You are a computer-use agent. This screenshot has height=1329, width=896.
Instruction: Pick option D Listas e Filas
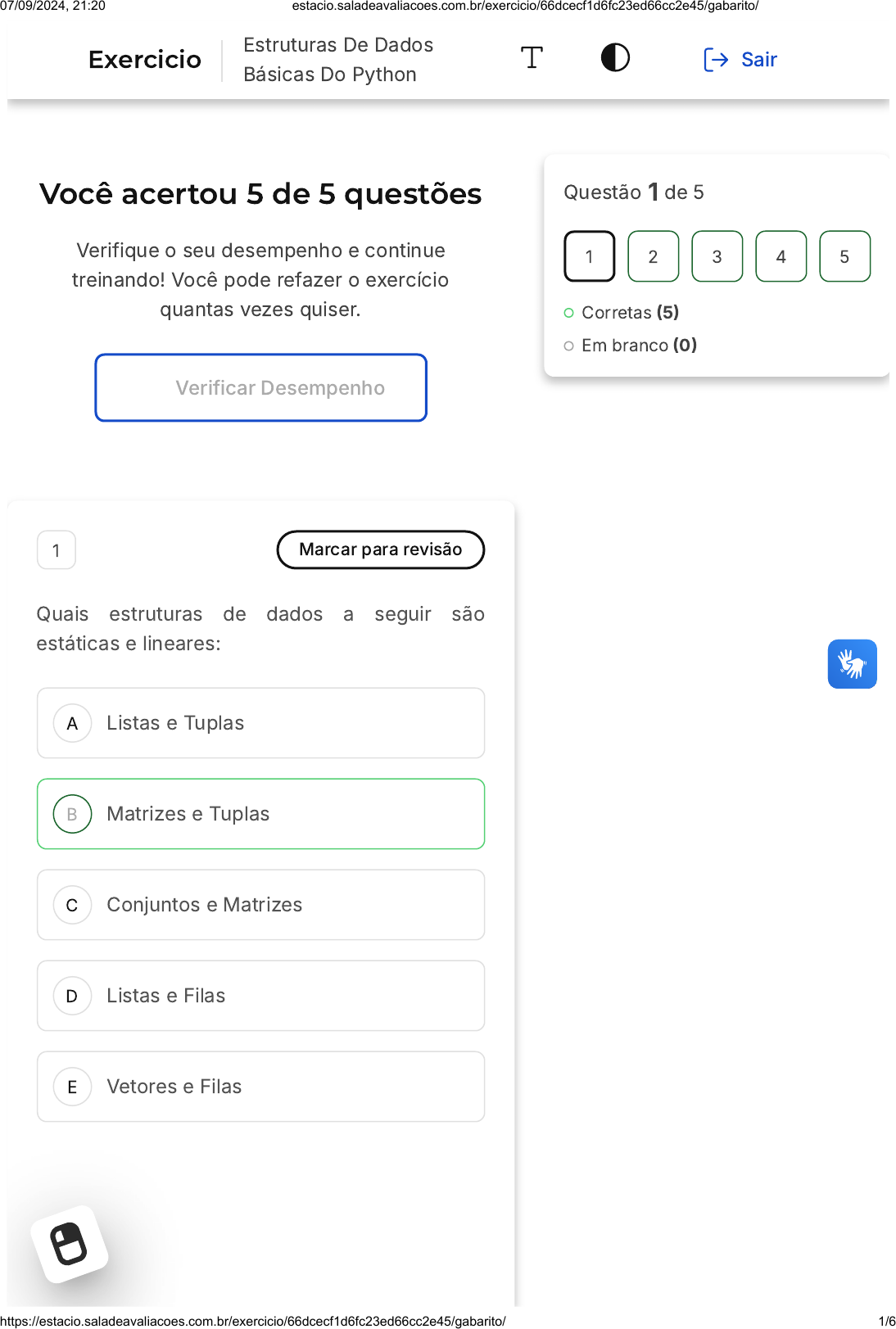click(260, 996)
